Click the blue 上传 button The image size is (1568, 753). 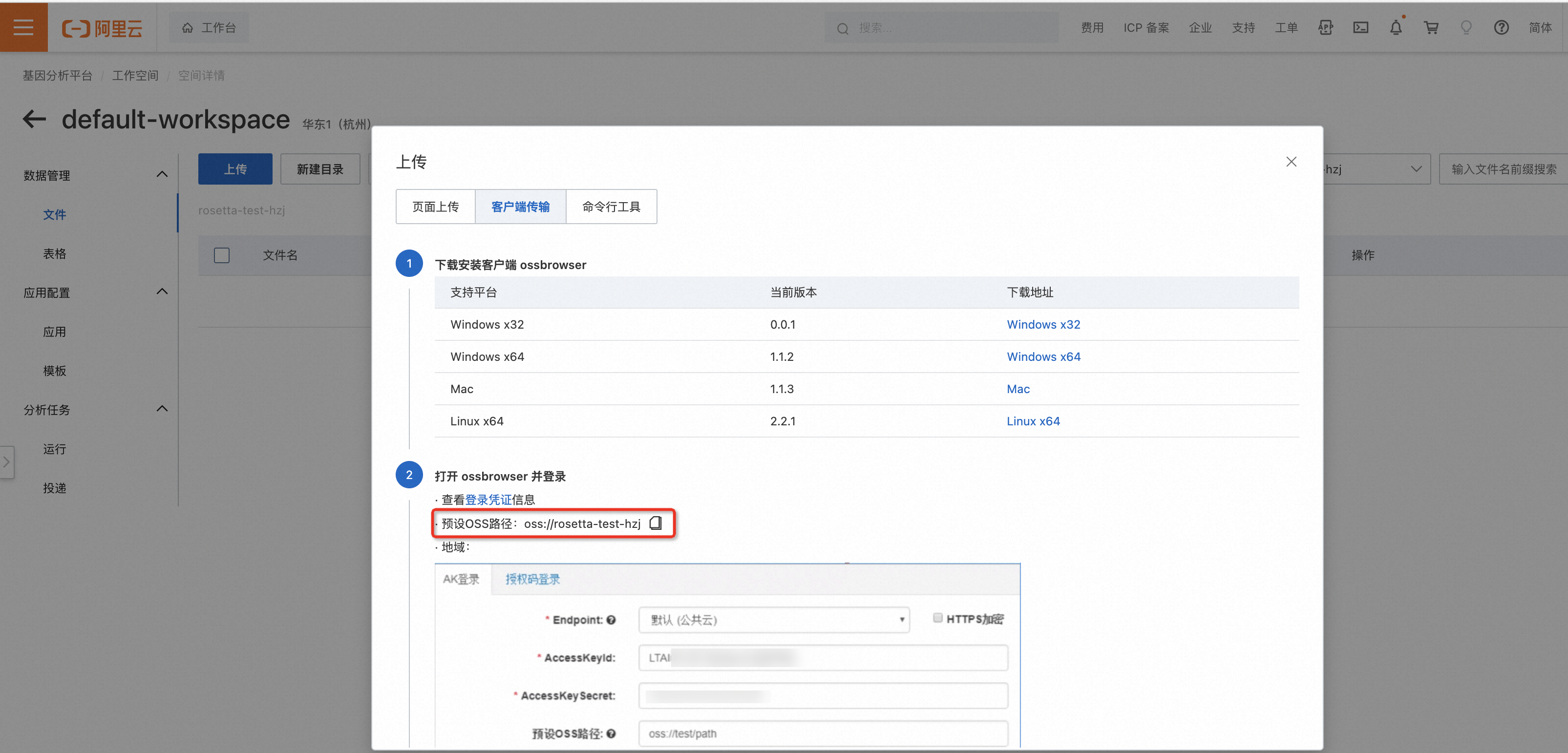[235, 168]
